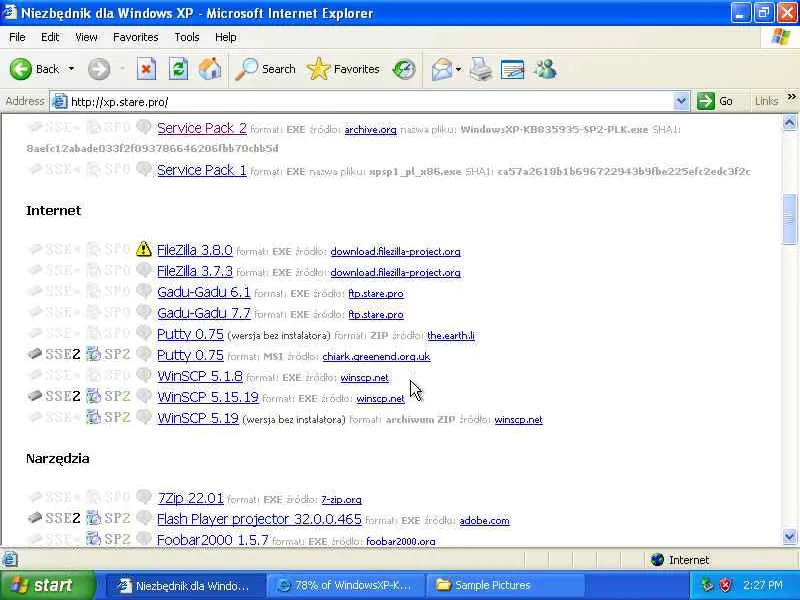Open the Service Pack 1 link

click(202, 170)
